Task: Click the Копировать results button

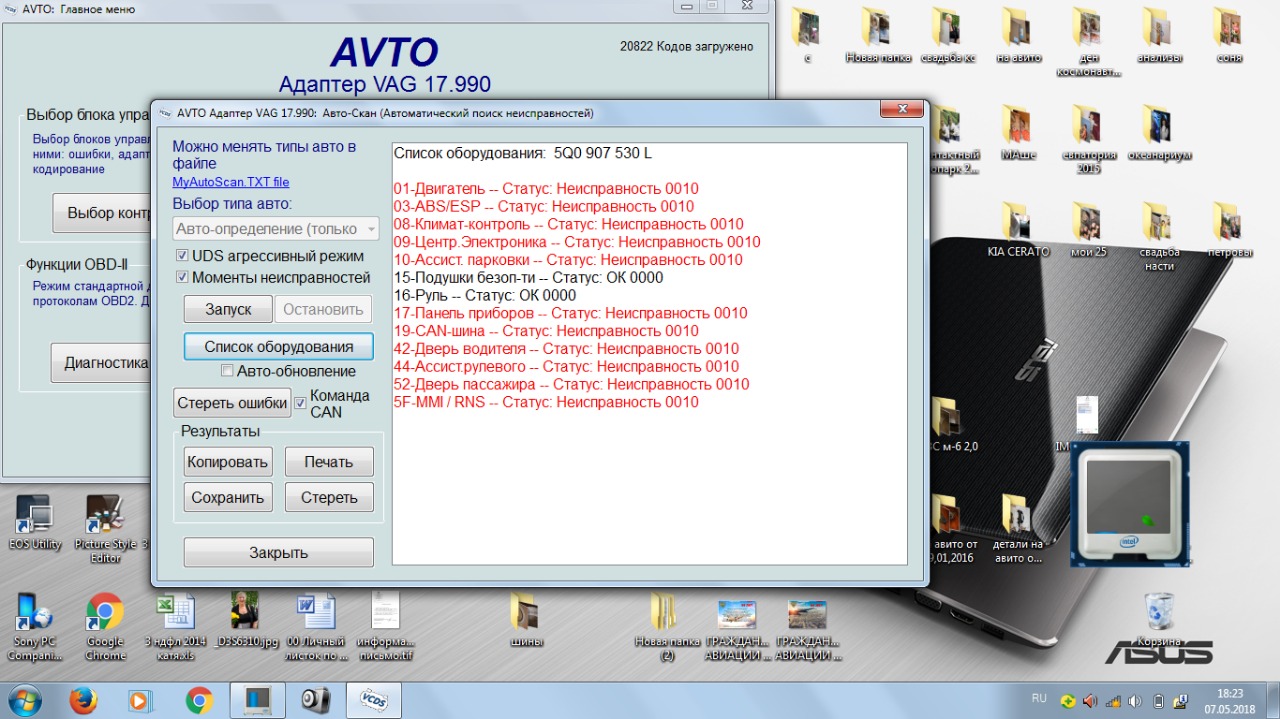Action: [x=228, y=462]
